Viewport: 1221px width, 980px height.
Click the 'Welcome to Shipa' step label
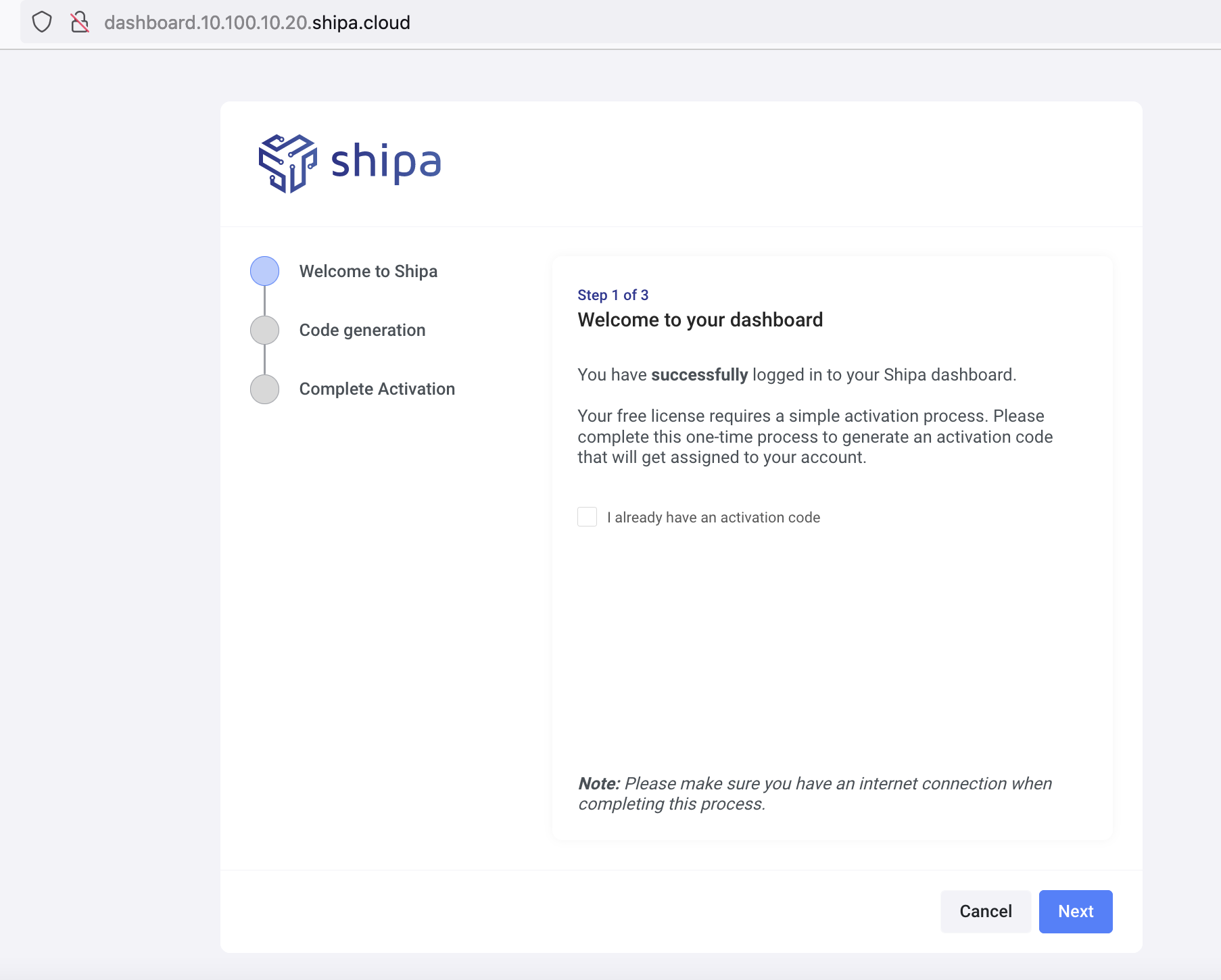pos(368,271)
